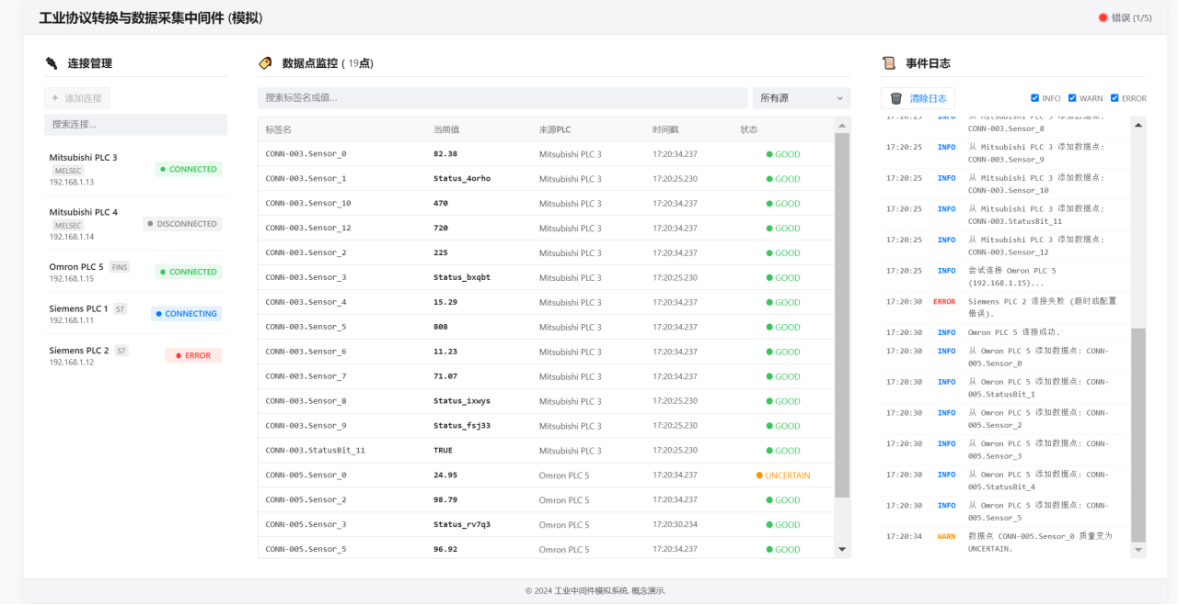Screen dimensions: 1179x605
Task: Click the 搜索标签名或值 search field
Action: tap(502, 98)
